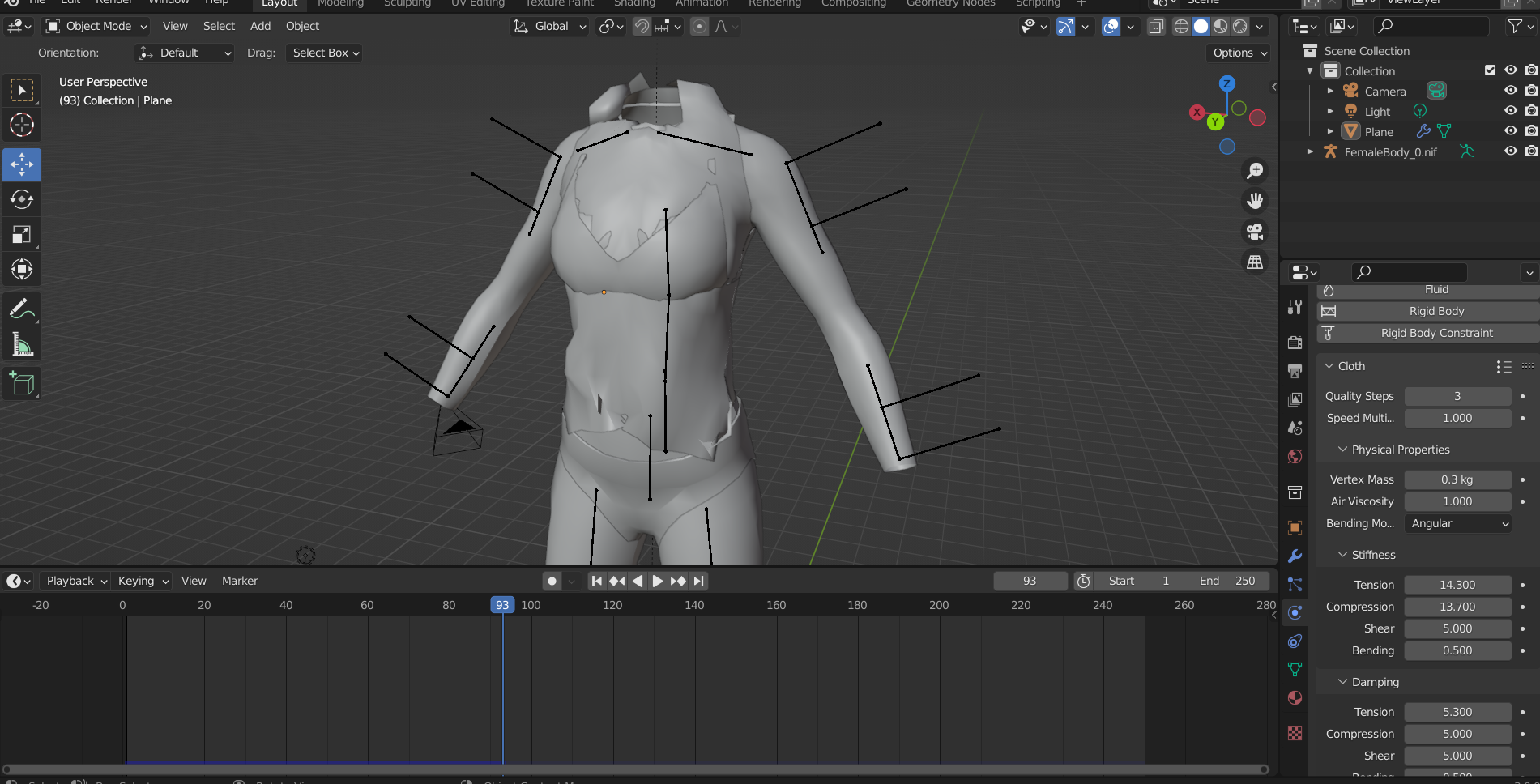Open the Material properties tab
Screen dimensions: 1540x784
pyautogui.click(x=1295, y=697)
